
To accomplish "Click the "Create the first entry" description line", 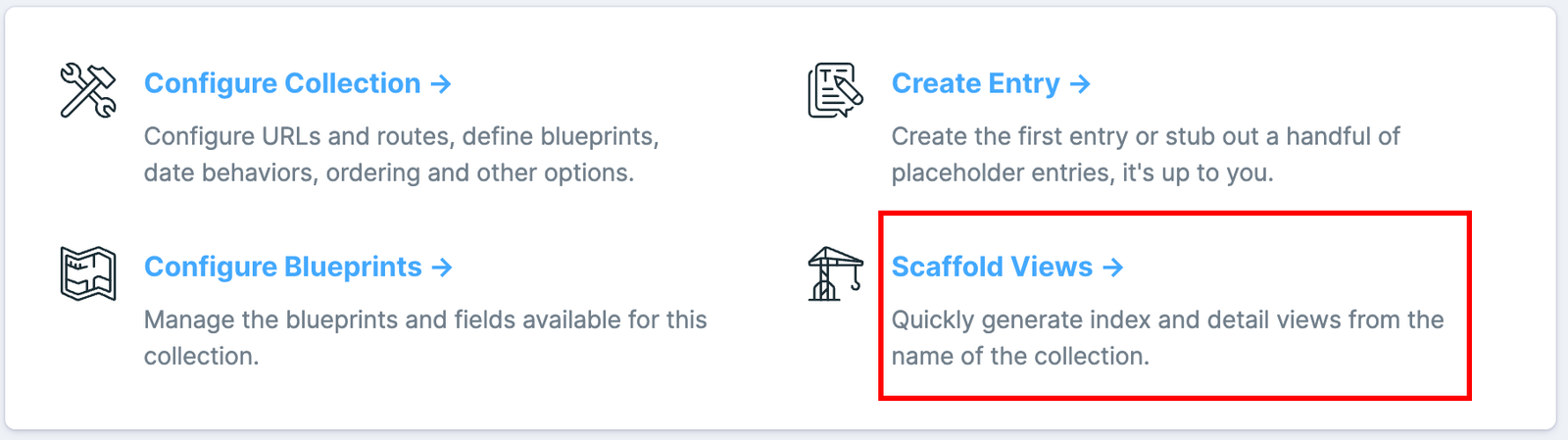I will (x=1145, y=136).
